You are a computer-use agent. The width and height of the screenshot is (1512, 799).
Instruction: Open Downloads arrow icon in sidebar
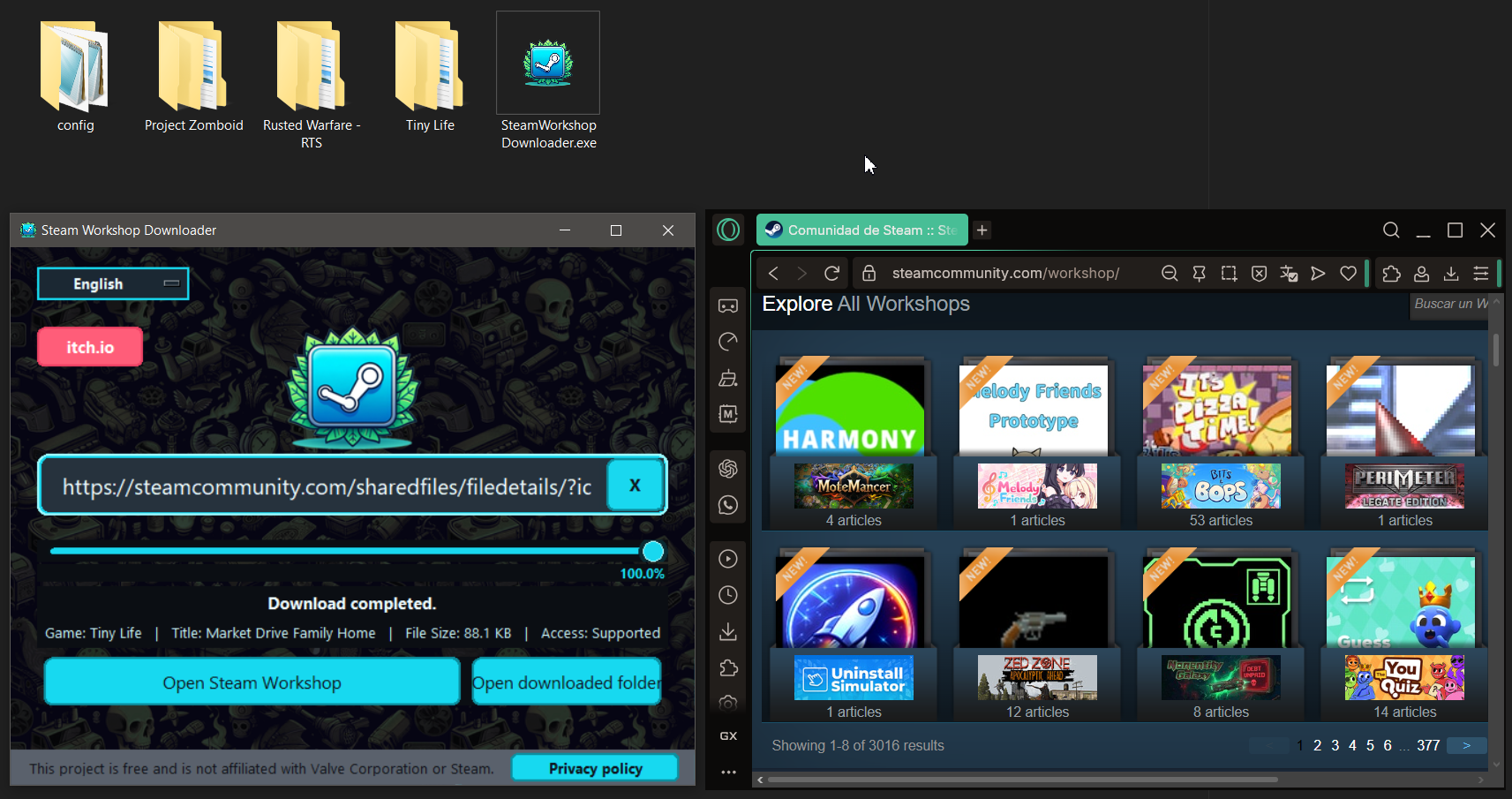coord(728,631)
